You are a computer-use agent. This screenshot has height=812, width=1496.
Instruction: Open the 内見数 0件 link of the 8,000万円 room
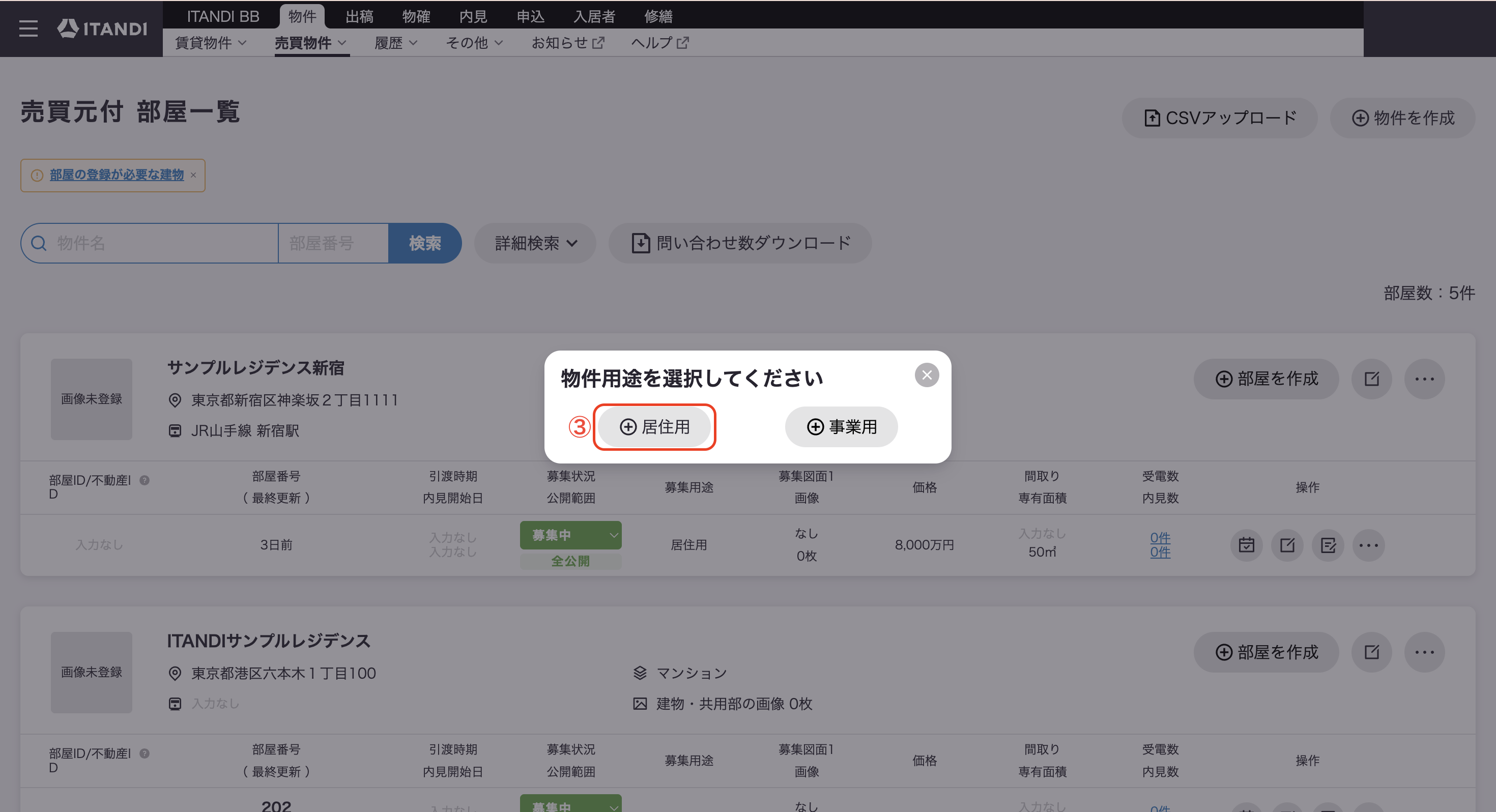point(1160,553)
